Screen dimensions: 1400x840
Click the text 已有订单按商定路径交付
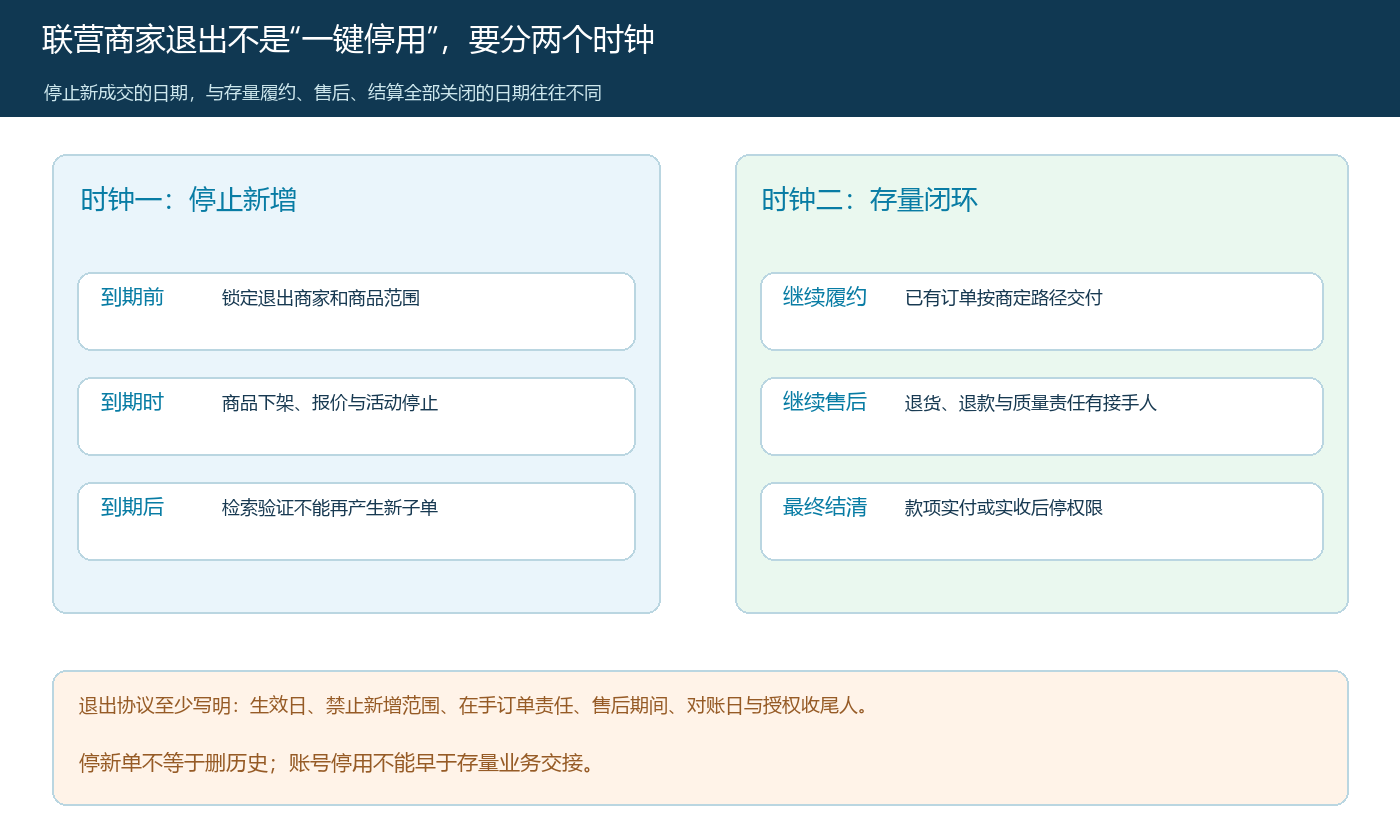[x=1004, y=298]
